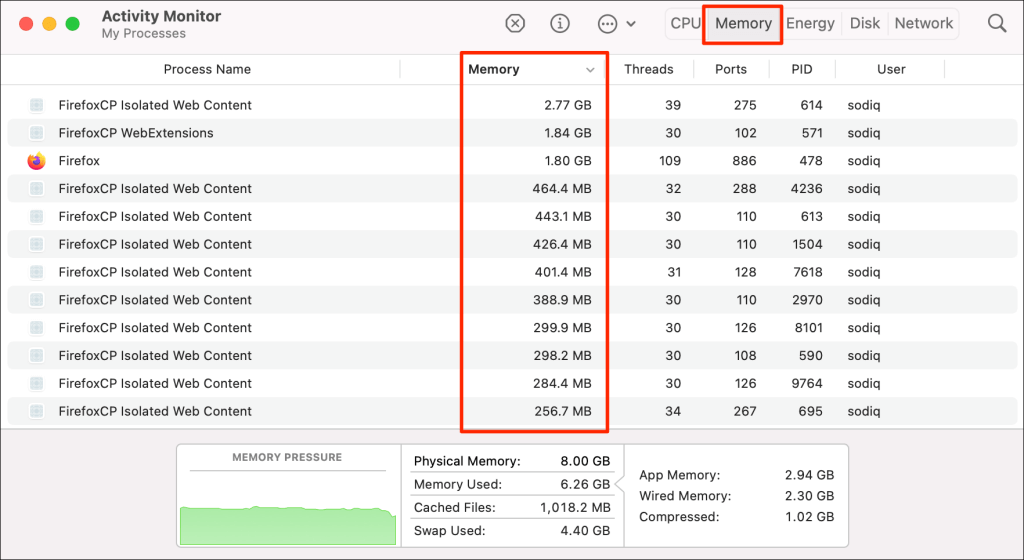Click PID 478 cell
Screen dimensions: 1024x560
pyautogui.click(x=811, y=161)
